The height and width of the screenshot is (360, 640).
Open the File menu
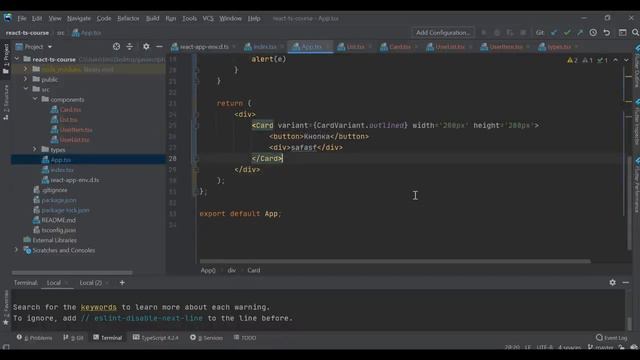[22, 18]
